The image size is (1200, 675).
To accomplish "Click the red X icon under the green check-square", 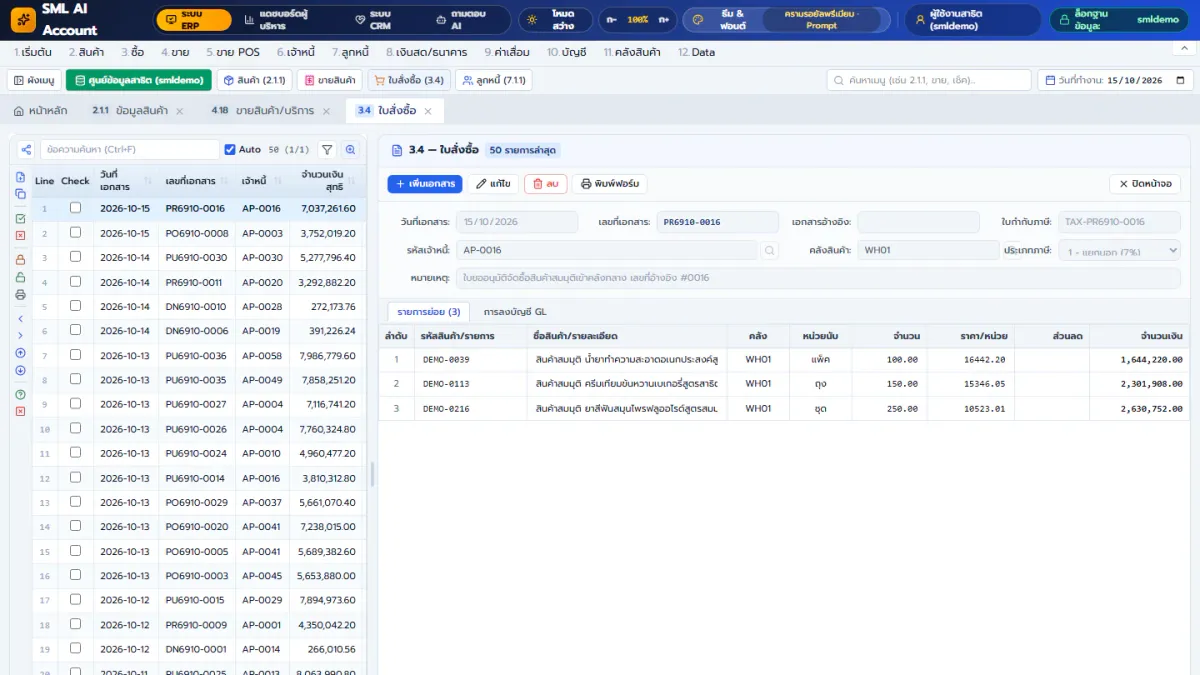I will [20, 235].
